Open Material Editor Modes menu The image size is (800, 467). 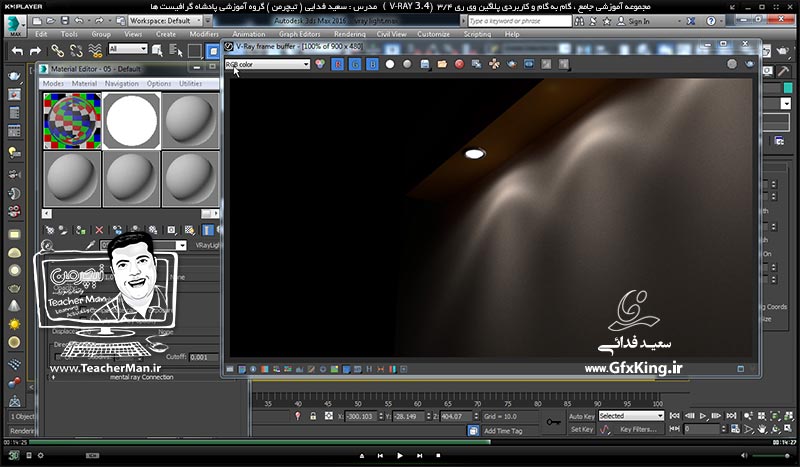pyautogui.click(x=53, y=83)
